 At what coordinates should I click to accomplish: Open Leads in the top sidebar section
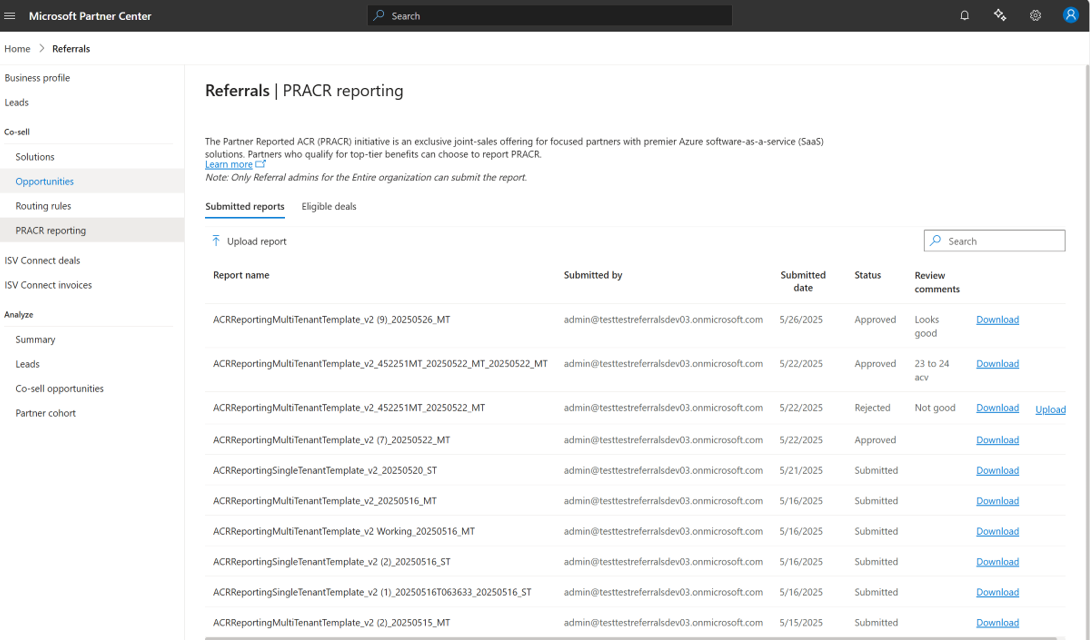coord(17,102)
